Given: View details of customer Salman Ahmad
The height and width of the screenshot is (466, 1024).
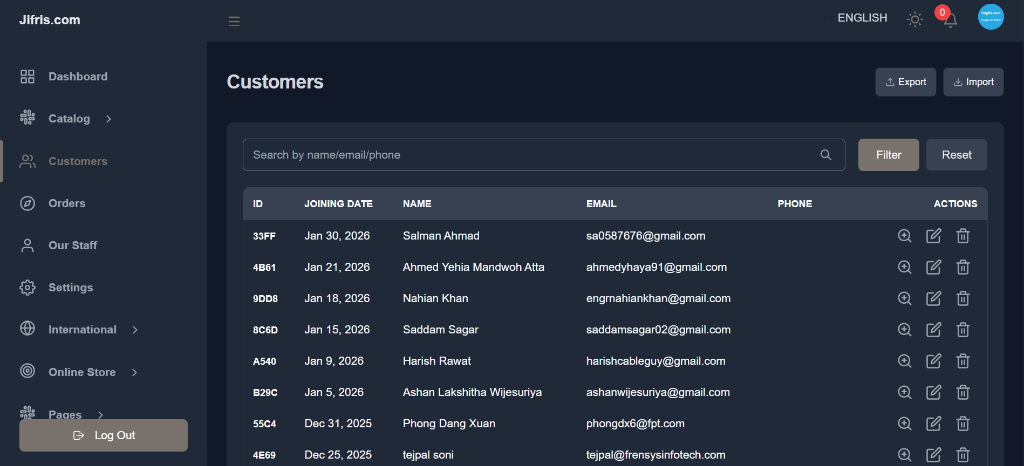Looking at the screenshot, I should [x=904, y=236].
